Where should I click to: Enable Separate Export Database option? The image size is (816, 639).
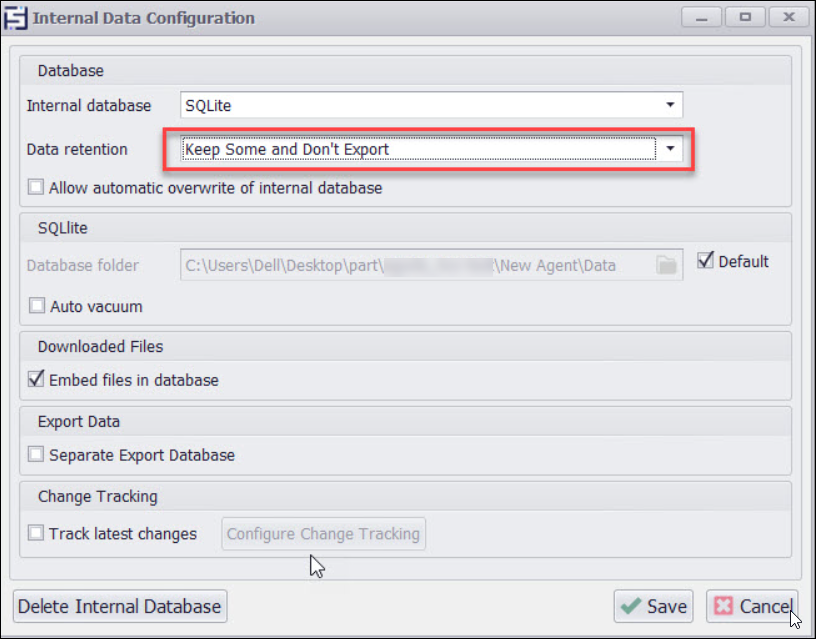click(x=37, y=455)
